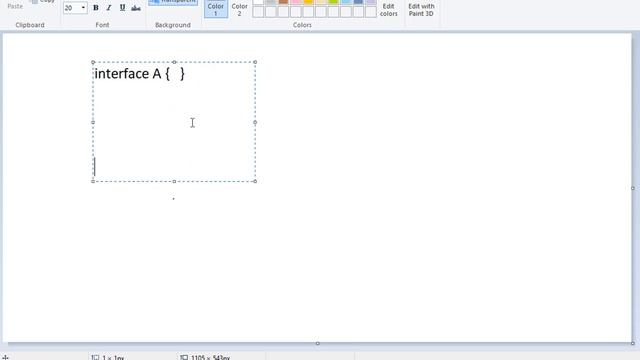
Task: Click the text 'interface A { }'
Action: [x=140, y=74]
